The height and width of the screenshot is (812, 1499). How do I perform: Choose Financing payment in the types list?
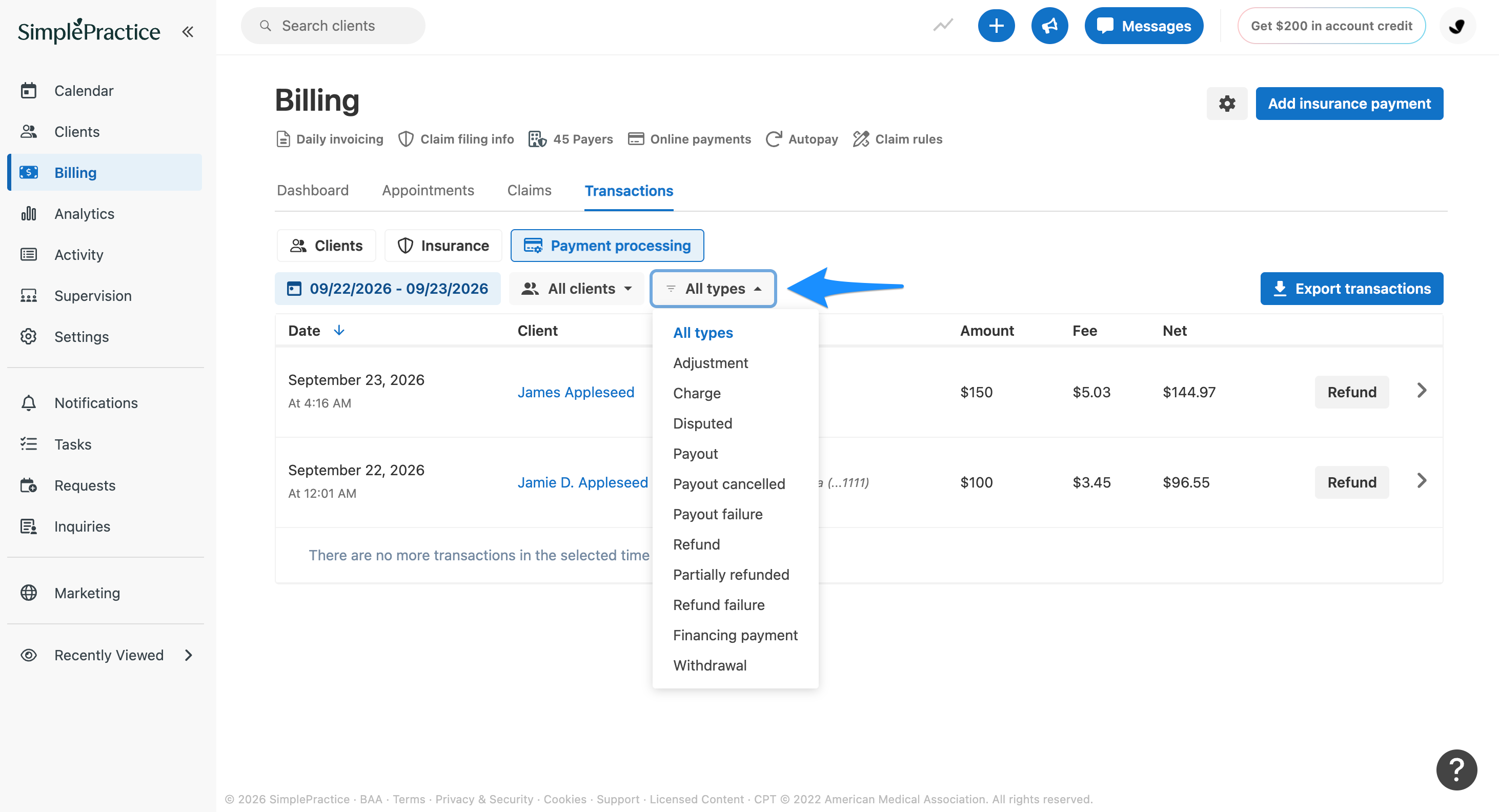735,635
